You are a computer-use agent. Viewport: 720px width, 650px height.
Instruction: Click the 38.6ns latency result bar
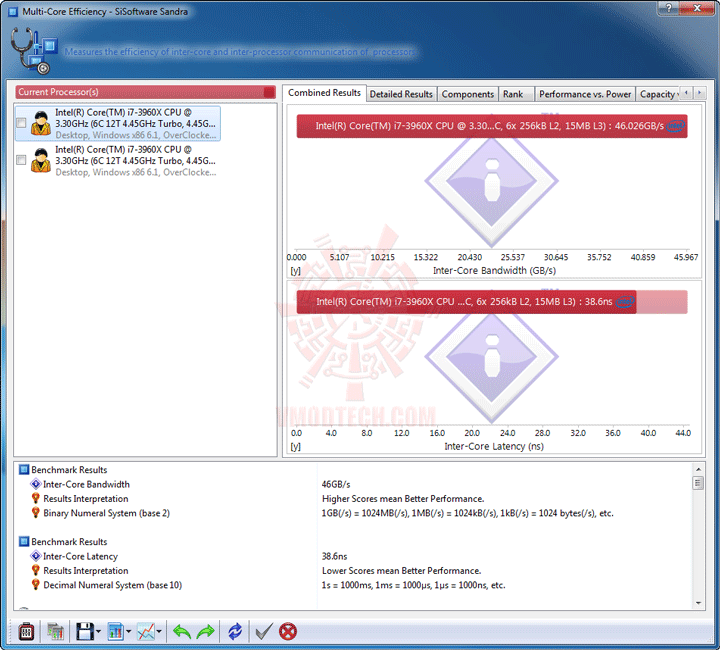tap(466, 302)
